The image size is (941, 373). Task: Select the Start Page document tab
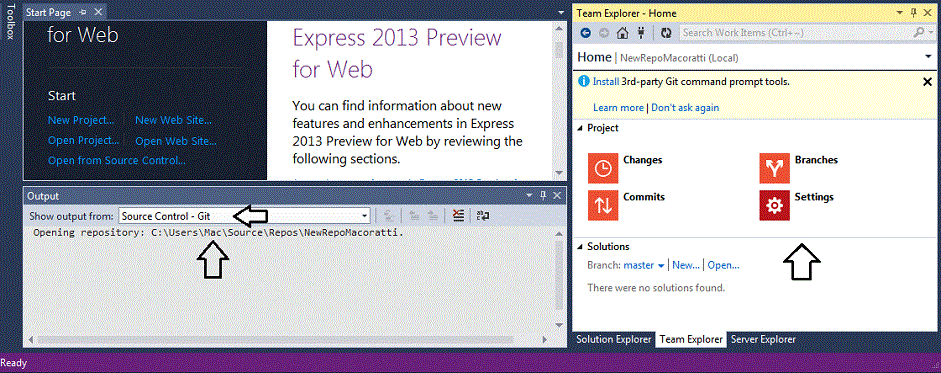pos(49,13)
